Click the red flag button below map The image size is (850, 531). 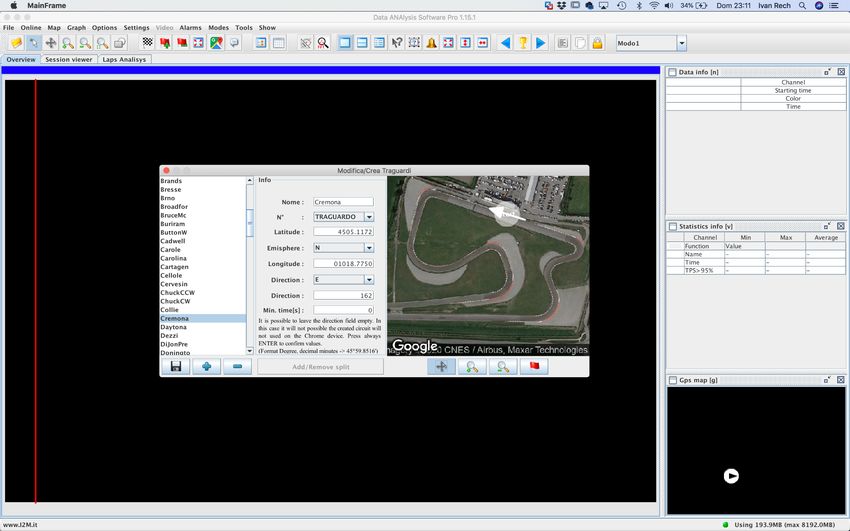coord(533,367)
